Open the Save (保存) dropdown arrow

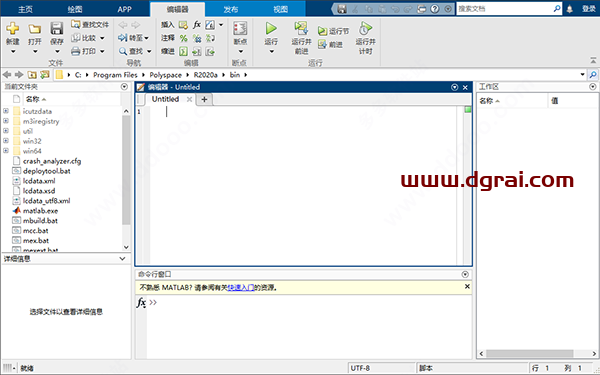[57, 52]
